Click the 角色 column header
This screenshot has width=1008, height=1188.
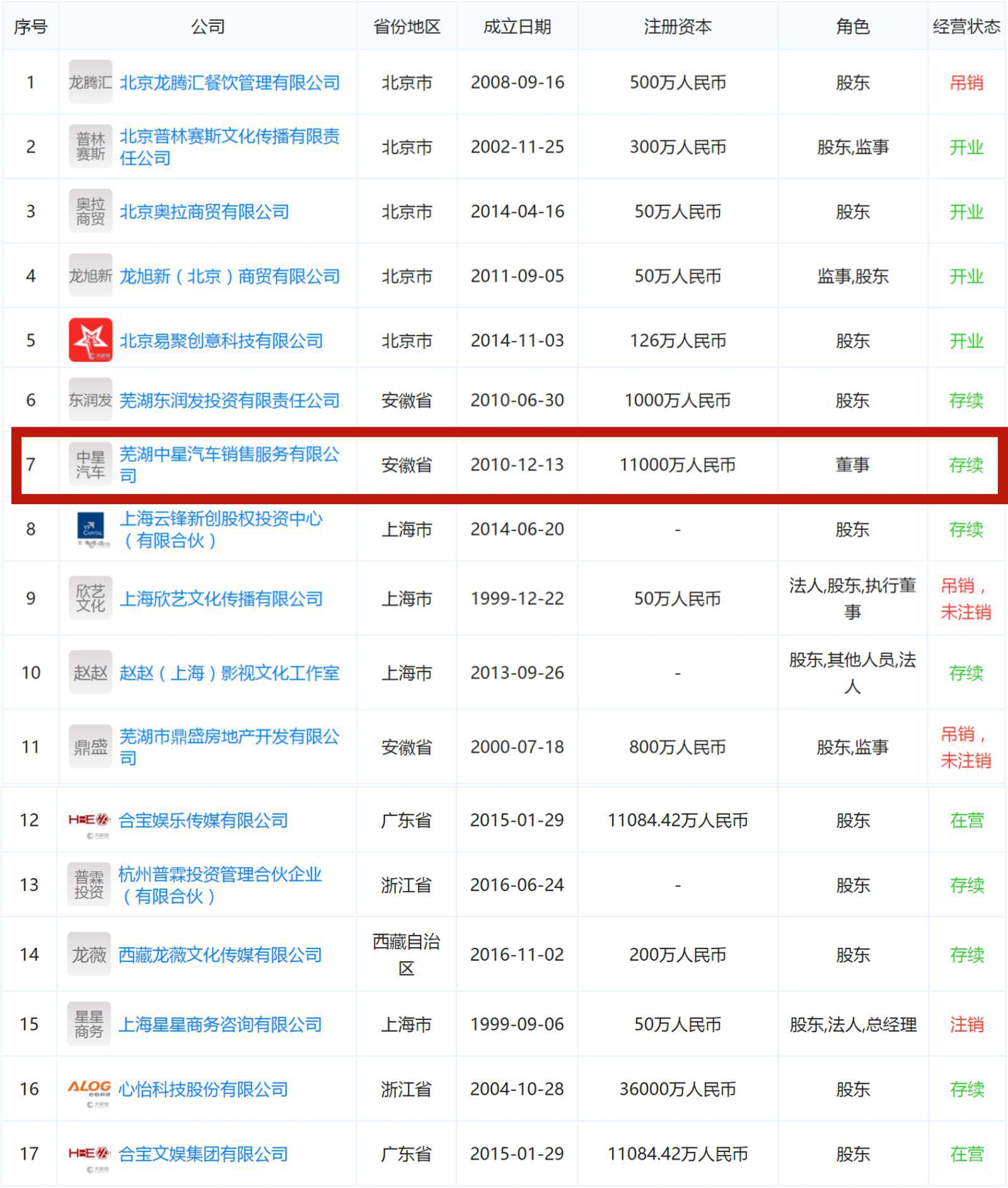[852, 26]
